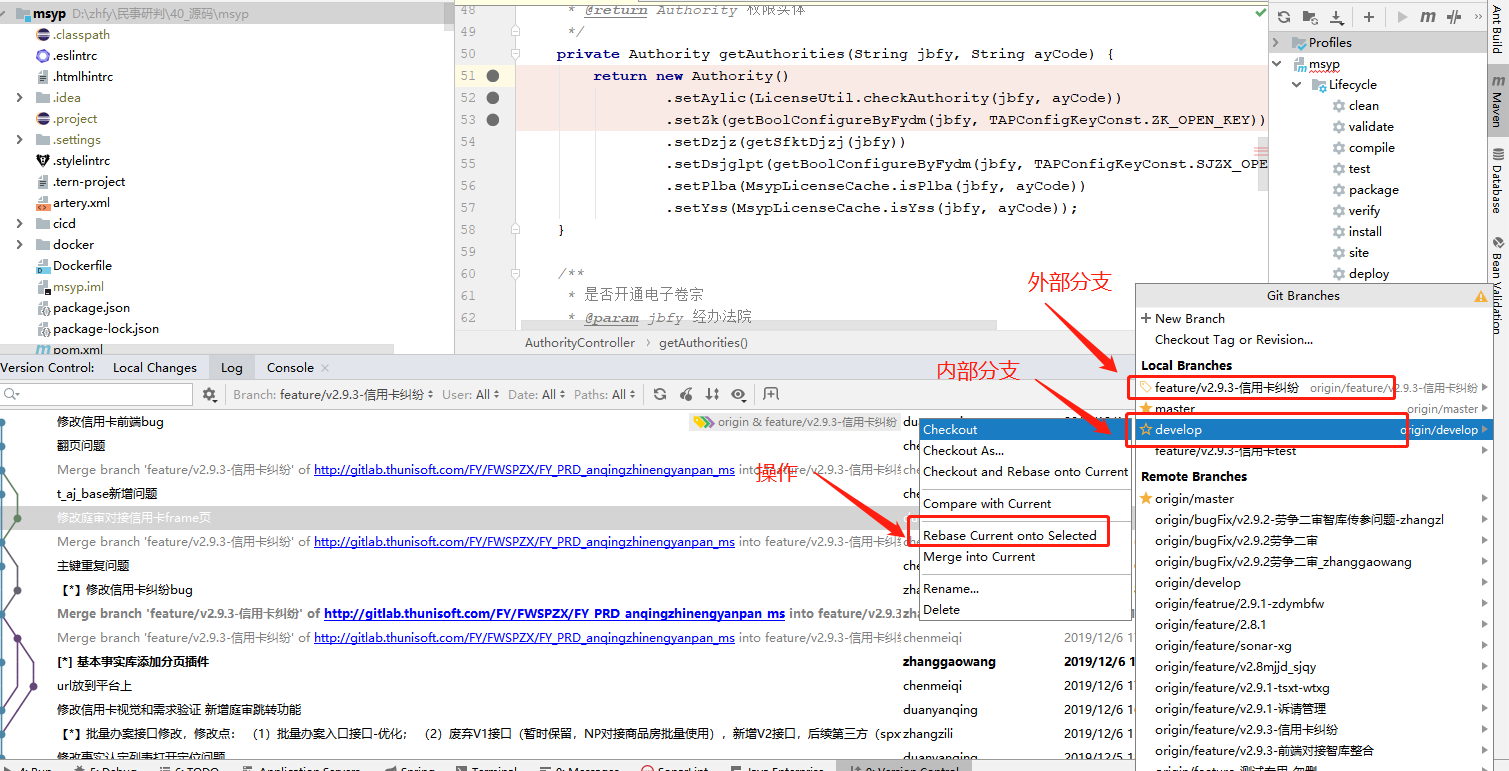
Task: Toggle IntelliSort icon in log toolbar
Action: [712, 395]
